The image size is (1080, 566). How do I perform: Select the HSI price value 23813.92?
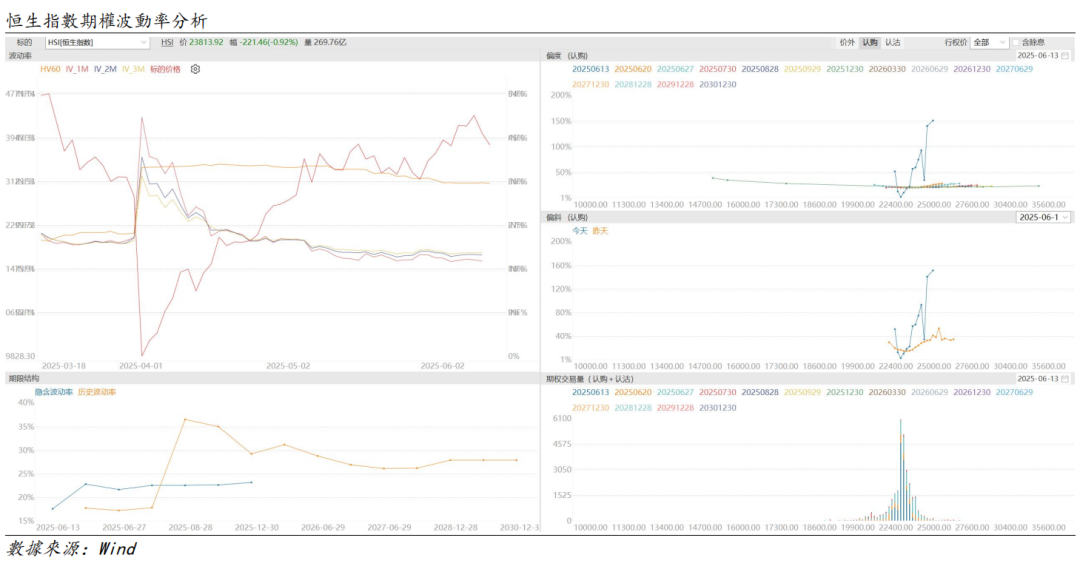pyautogui.click(x=206, y=42)
